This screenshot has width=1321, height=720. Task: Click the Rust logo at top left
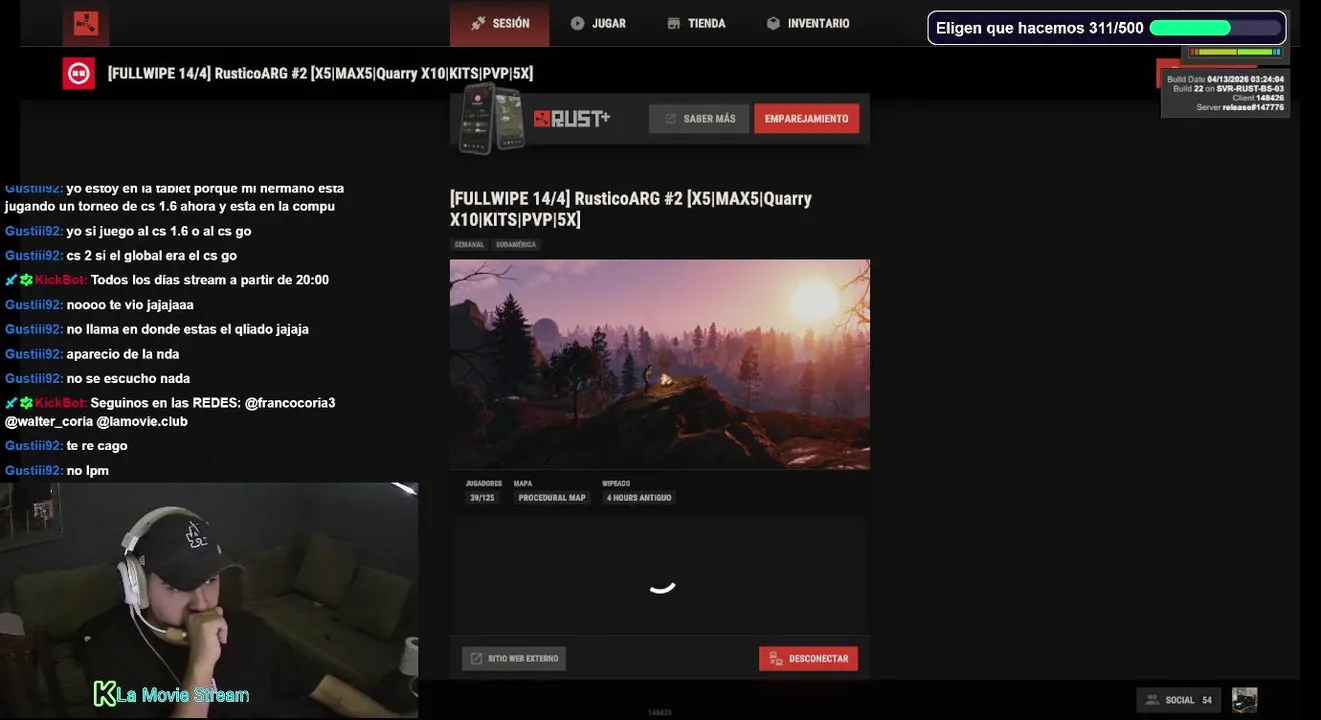86,24
